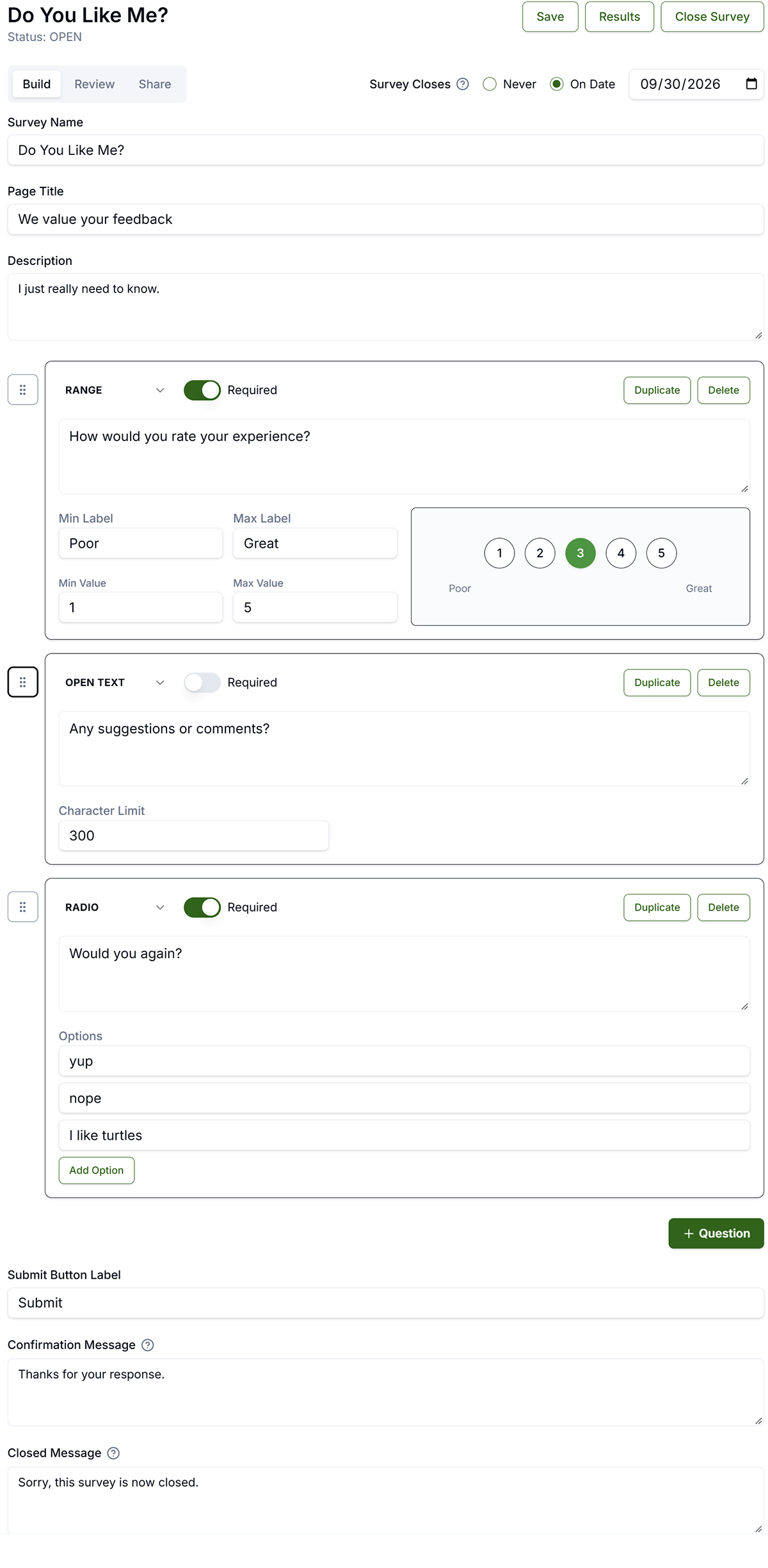The height and width of the screenshot is (1568, 768).
Task: Open the calendar picker icon in date field
Action: point(751,84)
